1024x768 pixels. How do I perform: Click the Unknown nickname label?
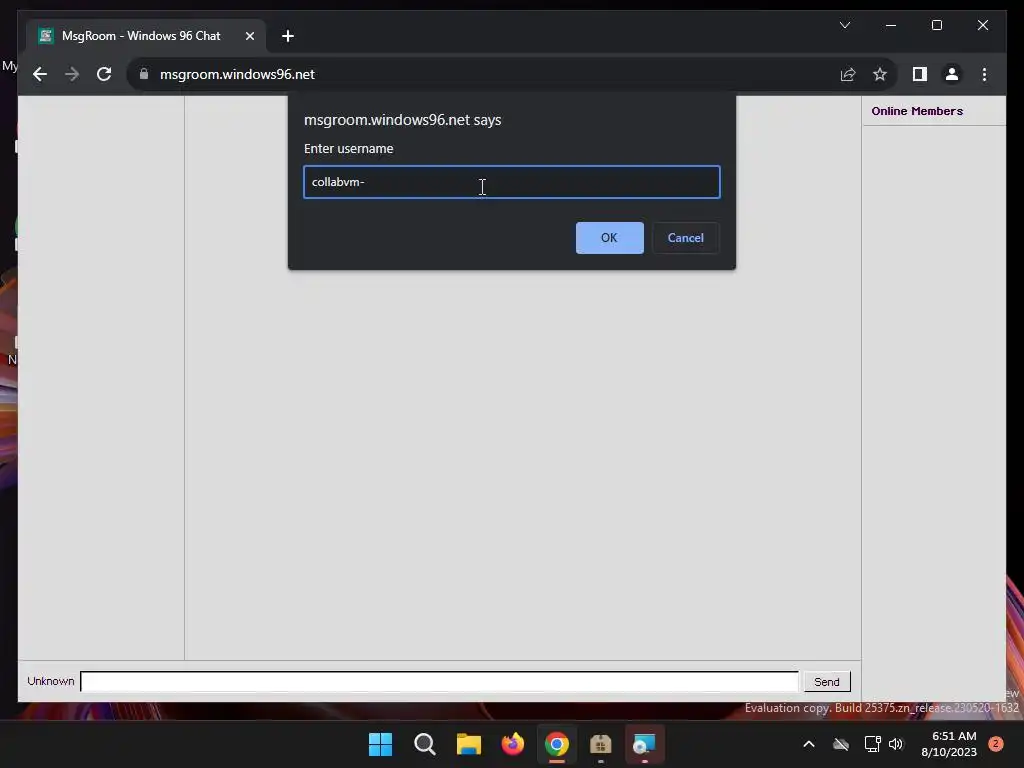tap(50, 681)
